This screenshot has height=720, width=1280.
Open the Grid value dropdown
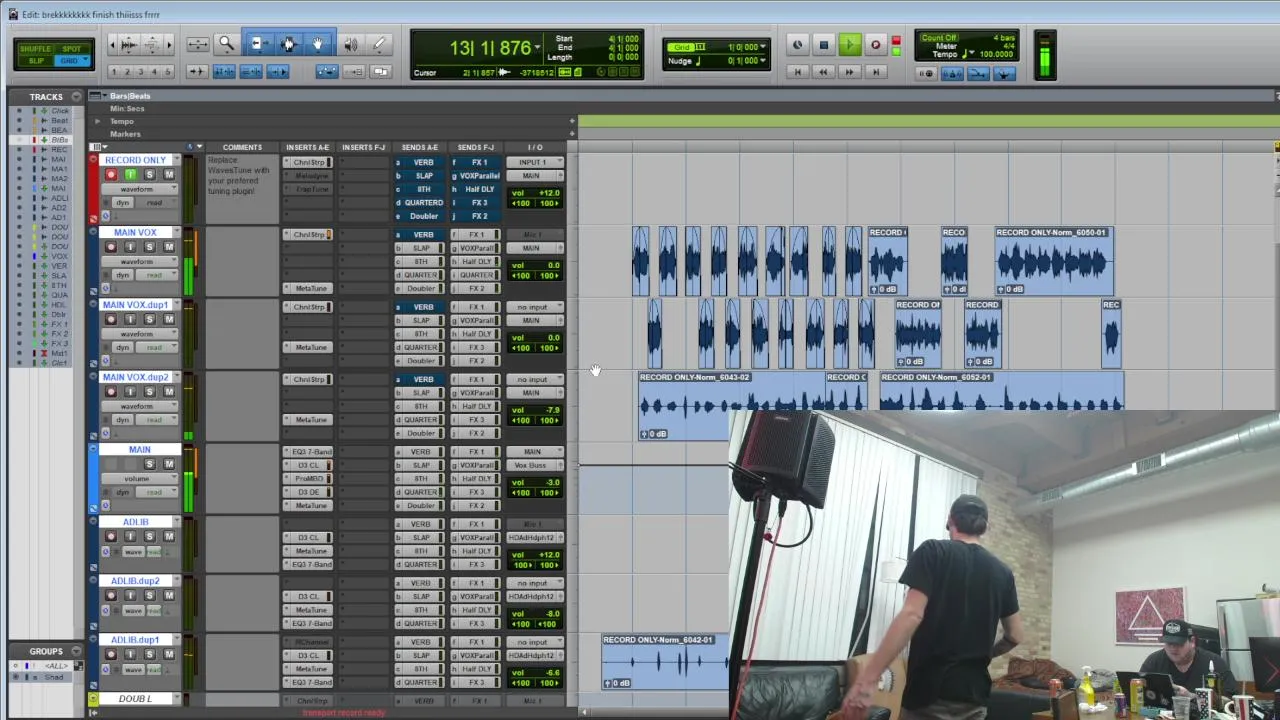point(763,47)
